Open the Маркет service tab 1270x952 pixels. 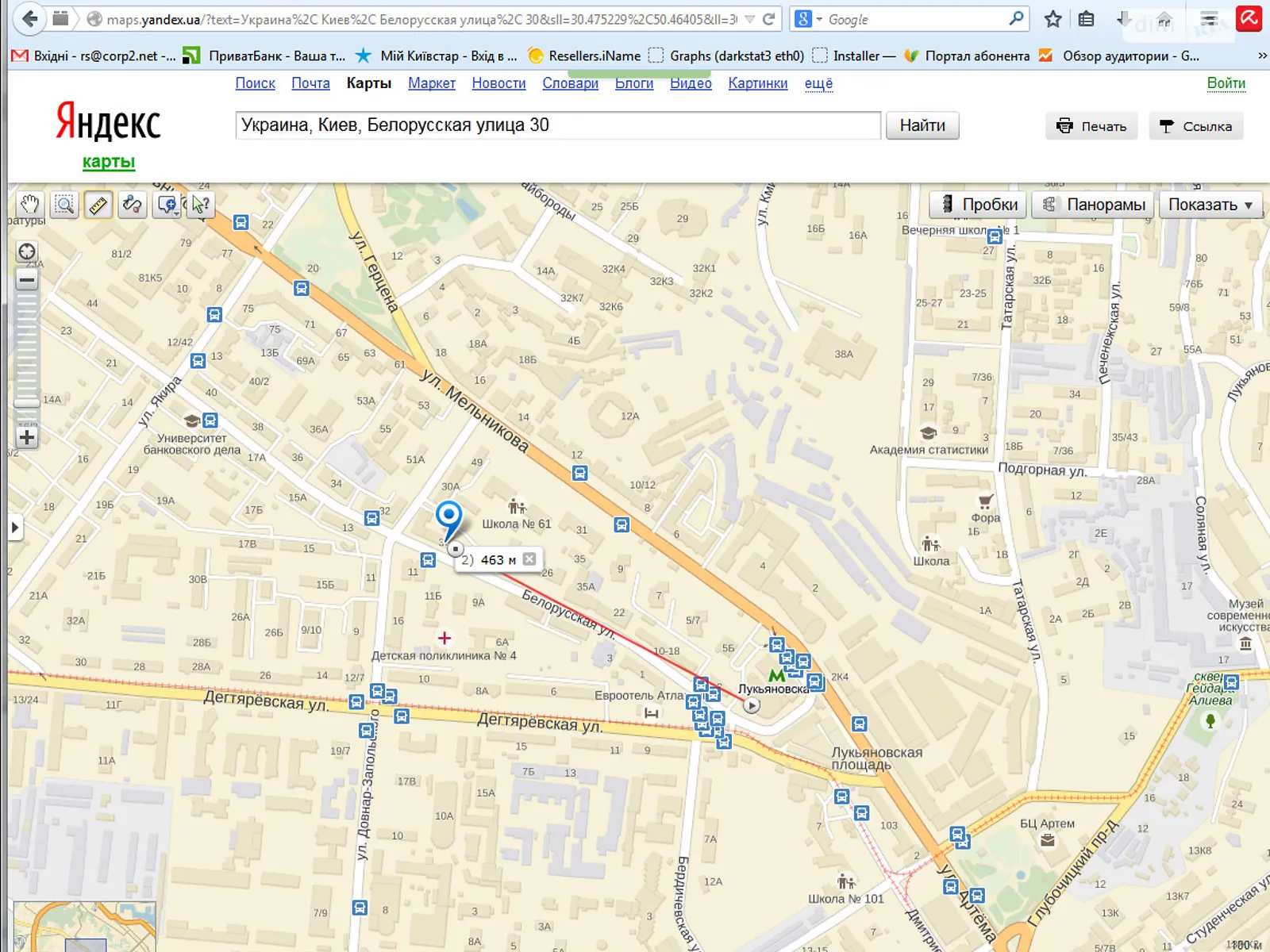pos(432,83)
